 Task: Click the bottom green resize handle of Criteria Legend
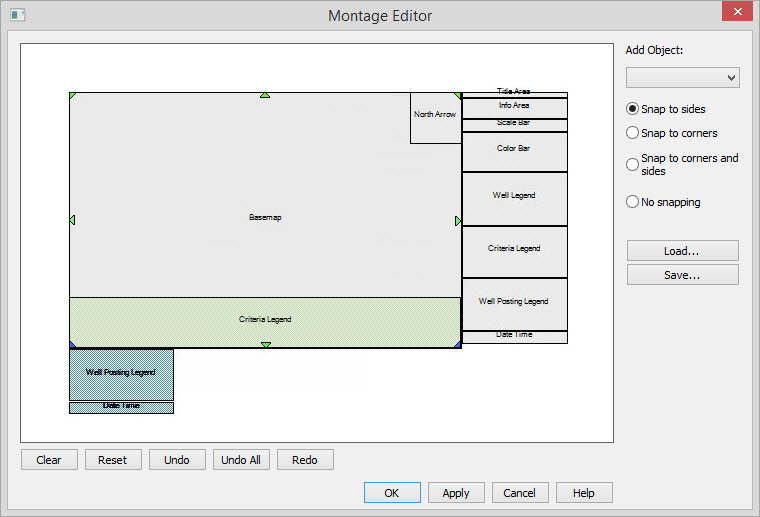click(266, 345)
